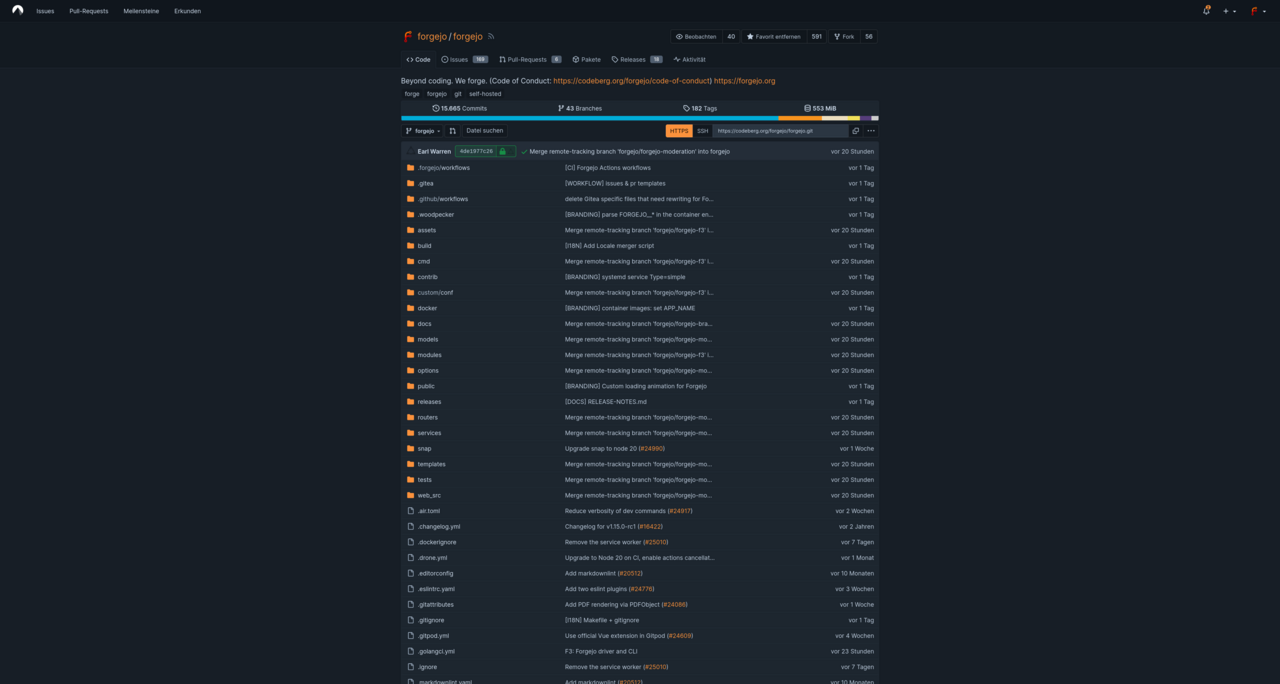
Task: Click the file icon for .editorconfig
Action: click(x=410, y=573)
